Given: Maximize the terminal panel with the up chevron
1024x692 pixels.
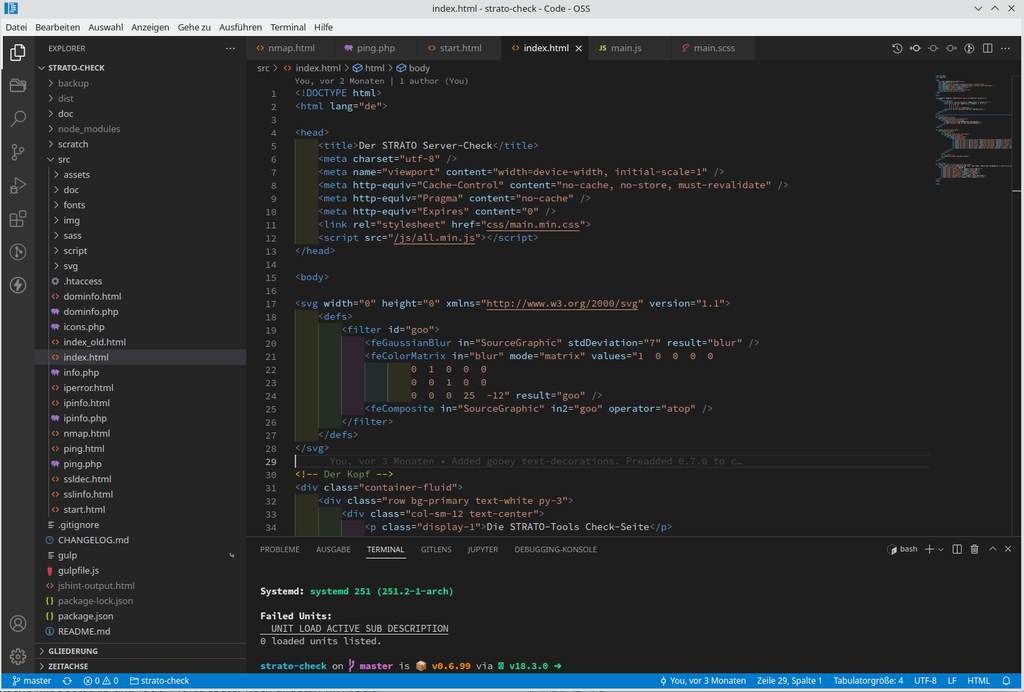Looking at the screenshot, I should click(993, 549).
